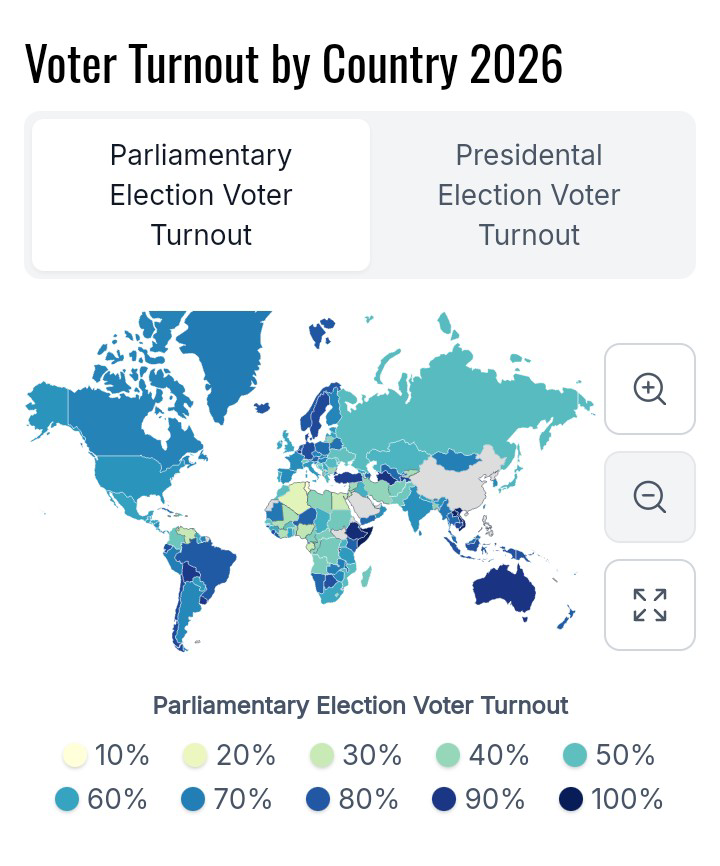Select the 20% legend color swatch
Screen dimensions: 720x866
[x=195, y=756]
